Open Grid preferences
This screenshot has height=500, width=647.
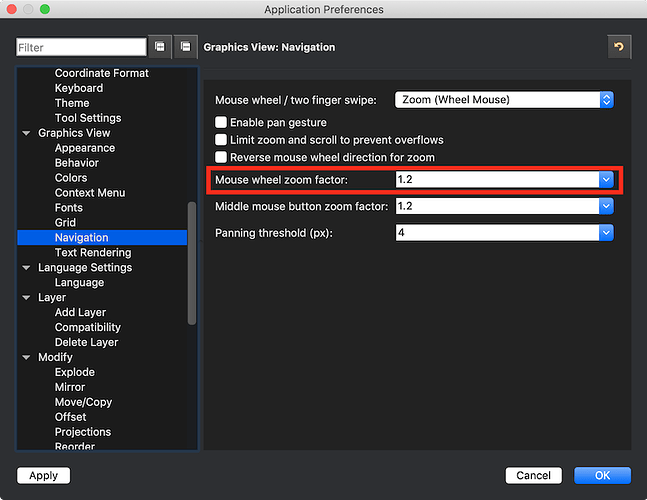pyautogui.click(x=65, y=222)
